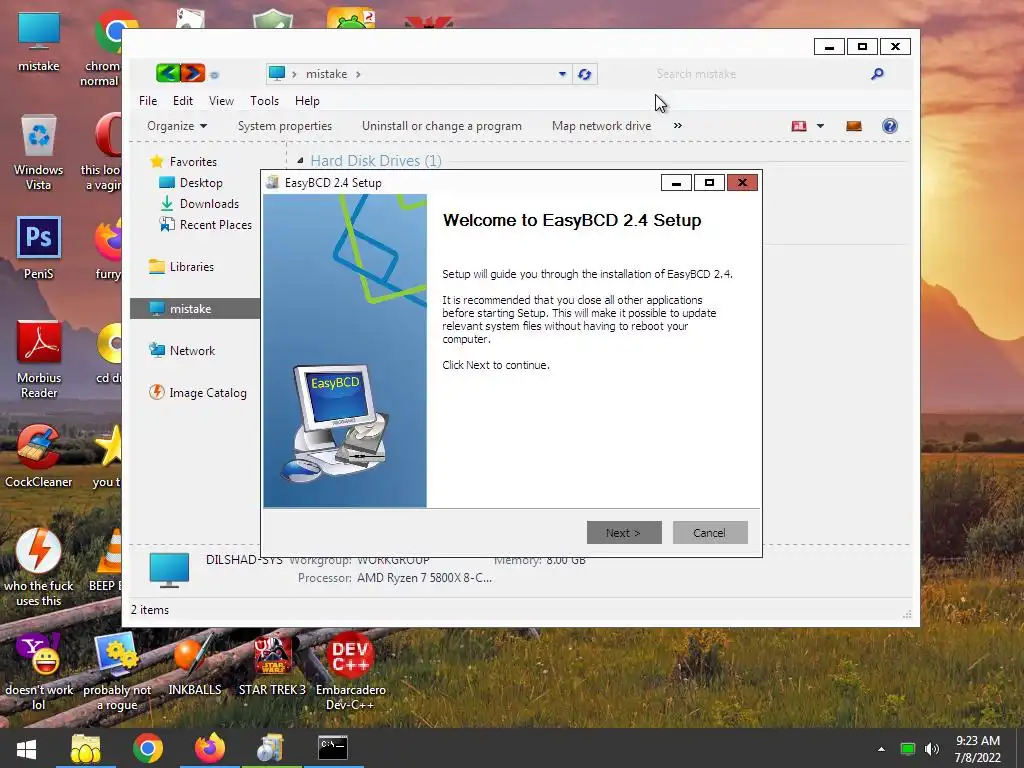Click the volume speaker tray icon
The height and width of the screenshot is (768, 1024).
(x=932, y=749)
